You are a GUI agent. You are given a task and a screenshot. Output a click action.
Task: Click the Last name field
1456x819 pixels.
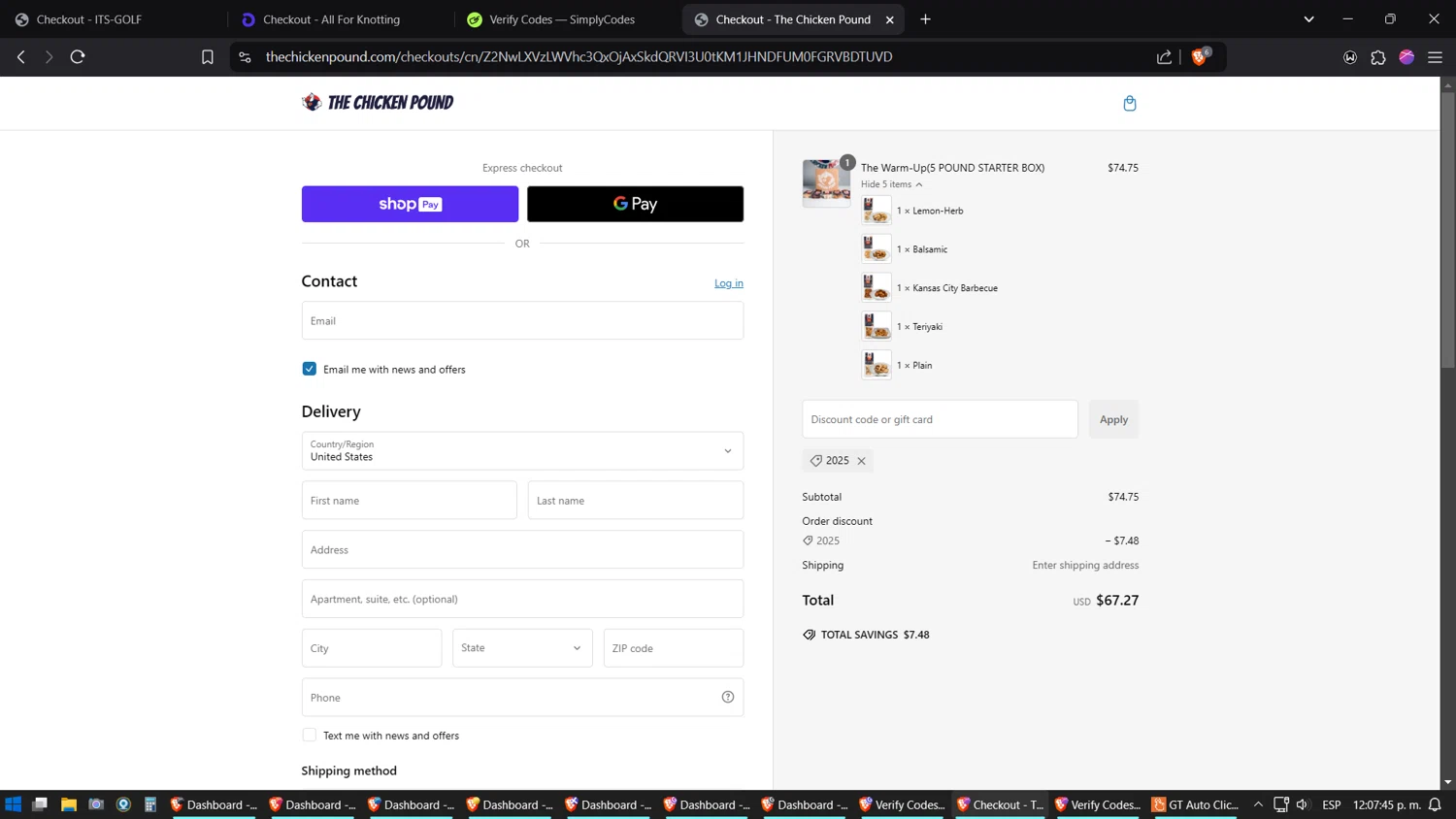pos(636,501)
